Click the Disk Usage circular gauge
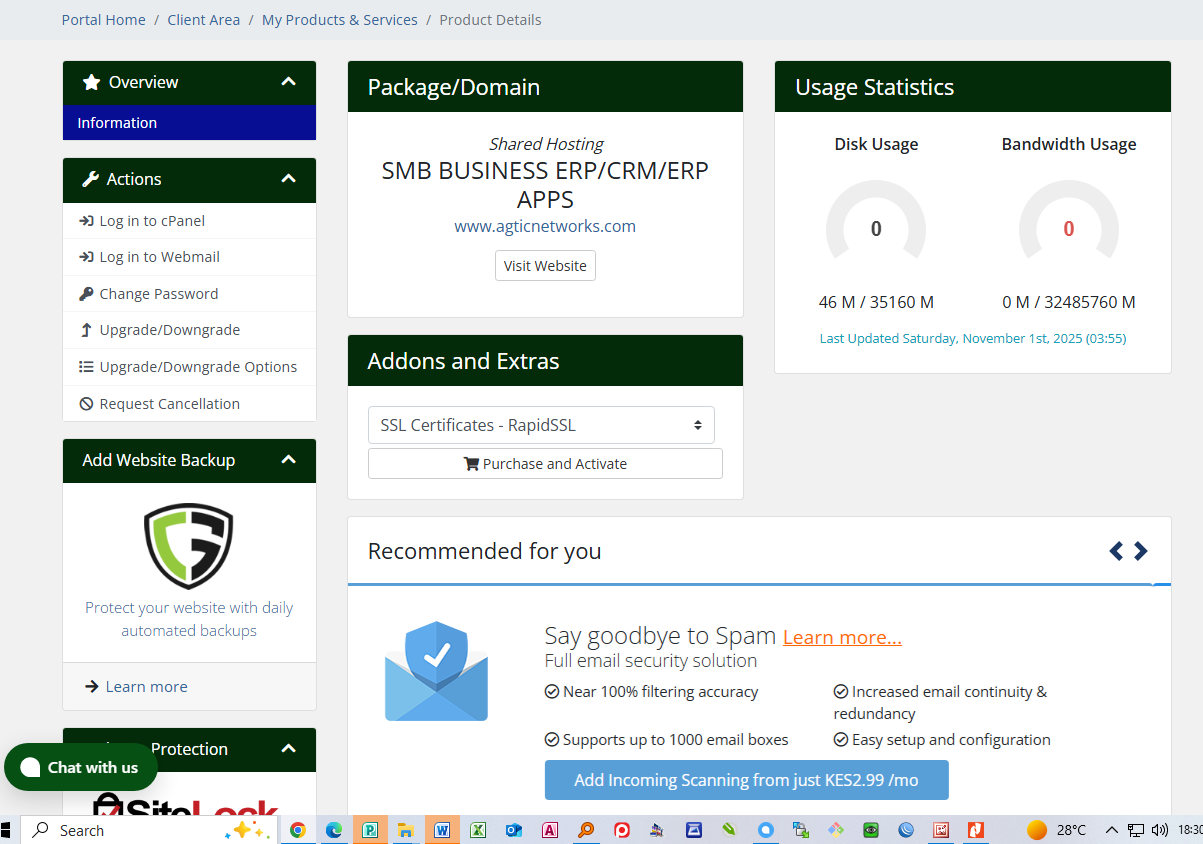The height and width of the screenshot is (844, 1203). [x=876, y=228]
